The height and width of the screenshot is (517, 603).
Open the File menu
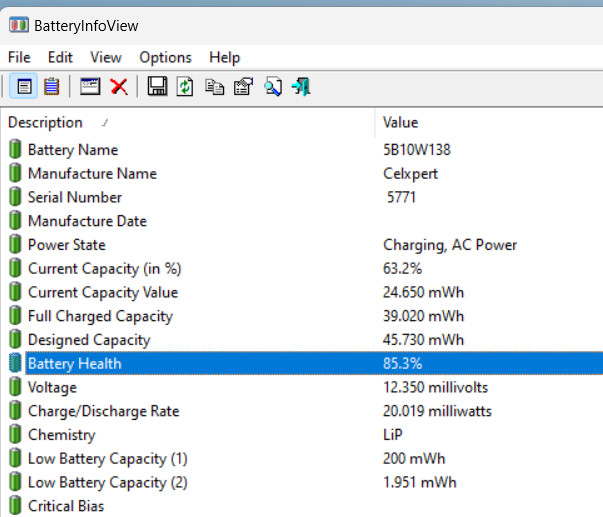click(19, 57)
